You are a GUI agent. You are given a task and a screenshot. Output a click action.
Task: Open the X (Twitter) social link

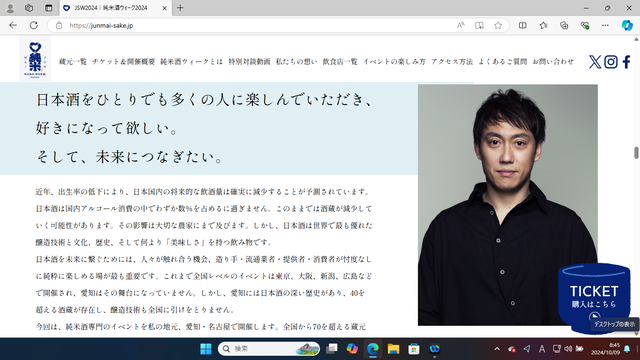pos(595,62)
